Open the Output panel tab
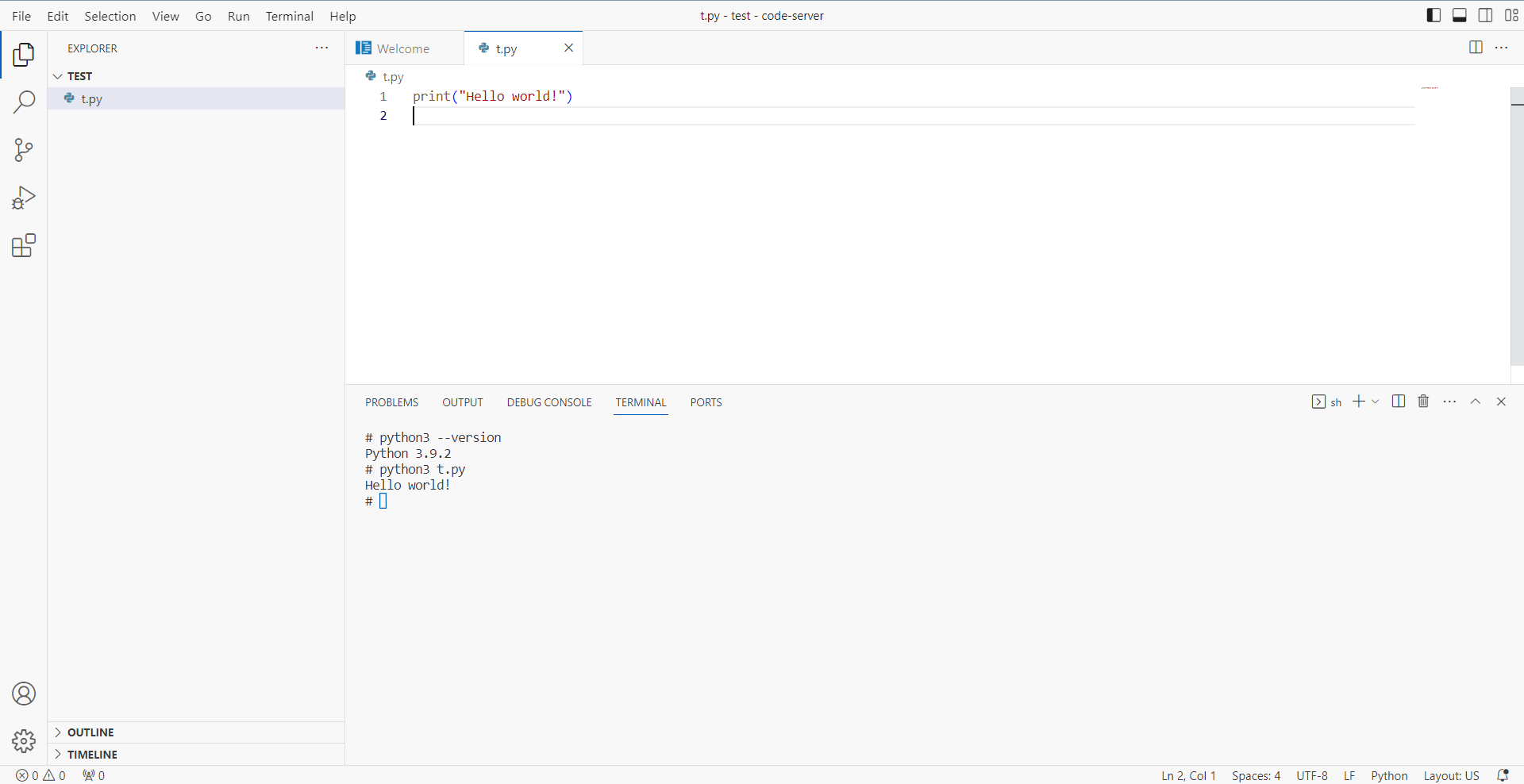1524x784 pixels. (x=463, y=402)
